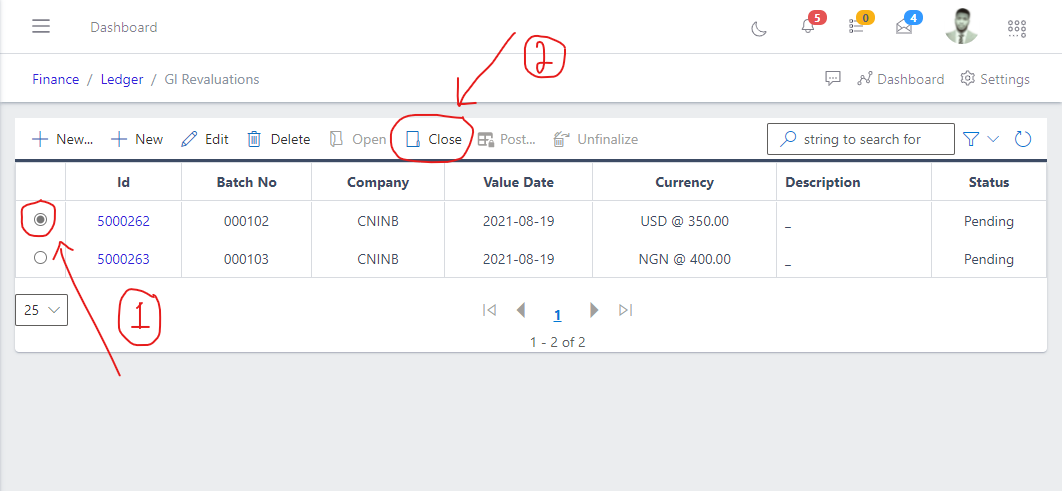Go to Finance breadcrumb
Viewport: 1062px width, 491px height.
tap(56, 79)
